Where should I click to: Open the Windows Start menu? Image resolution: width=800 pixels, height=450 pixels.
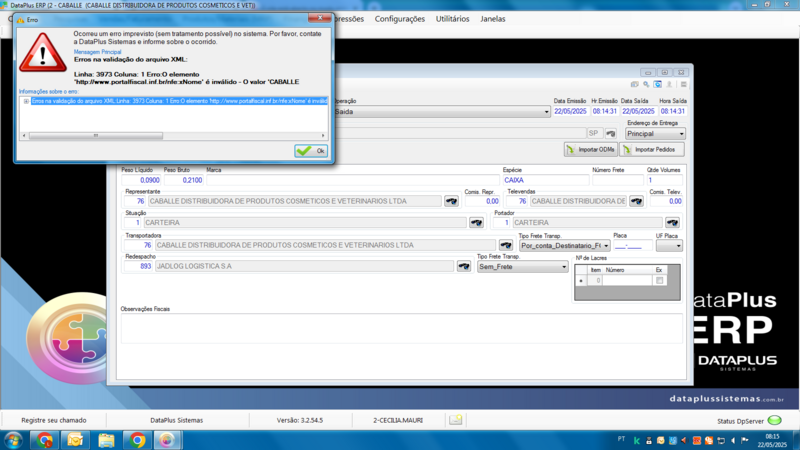[13, 440]
